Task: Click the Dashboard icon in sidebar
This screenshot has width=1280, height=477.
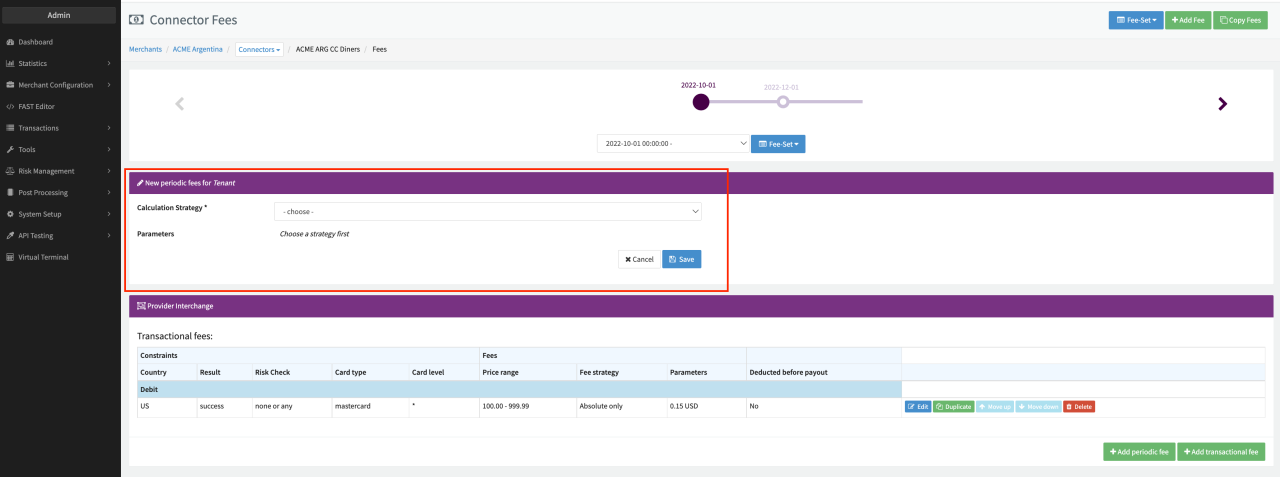Action: click(x=10, y=42)
